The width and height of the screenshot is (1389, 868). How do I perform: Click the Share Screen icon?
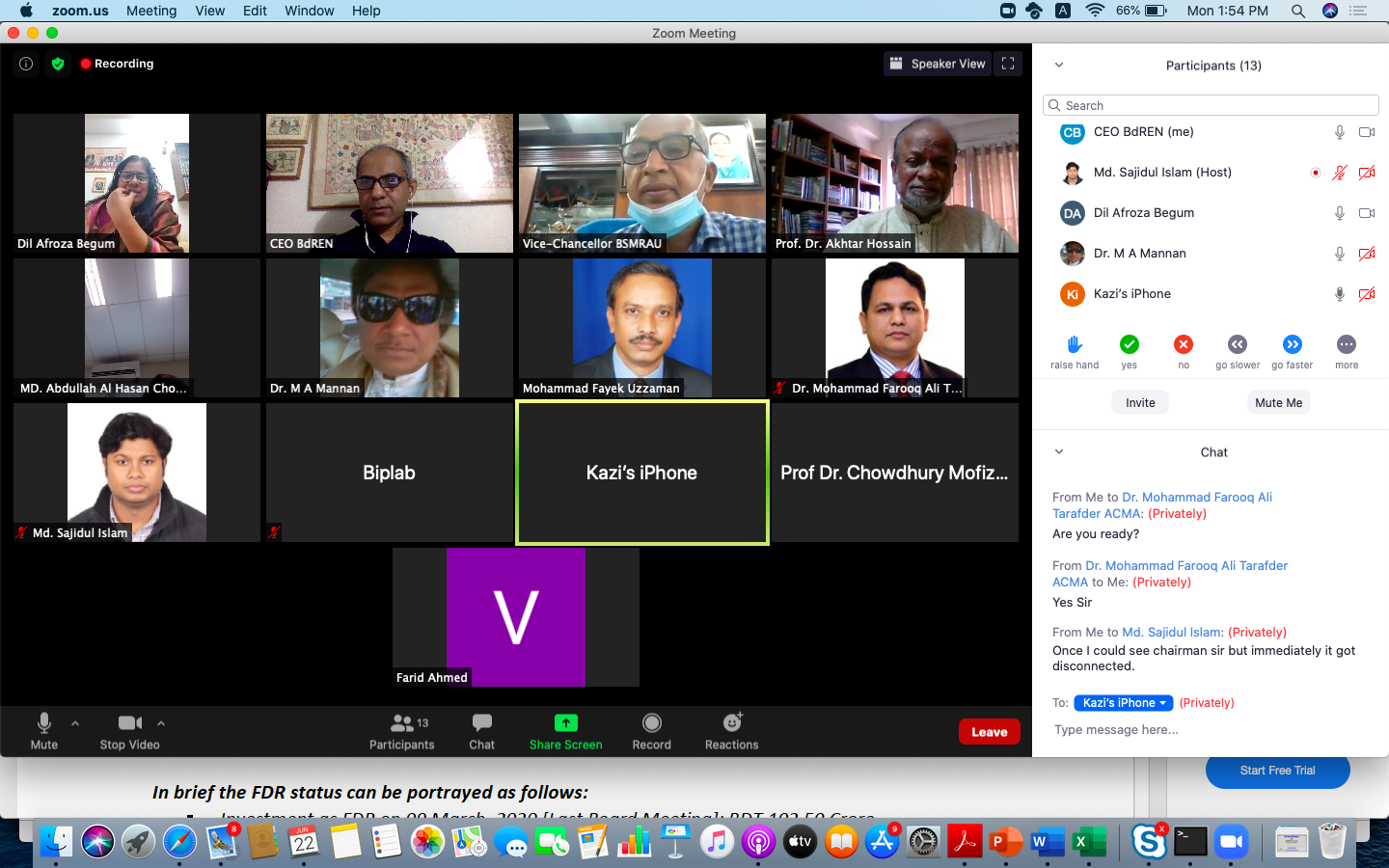point(565,723)
